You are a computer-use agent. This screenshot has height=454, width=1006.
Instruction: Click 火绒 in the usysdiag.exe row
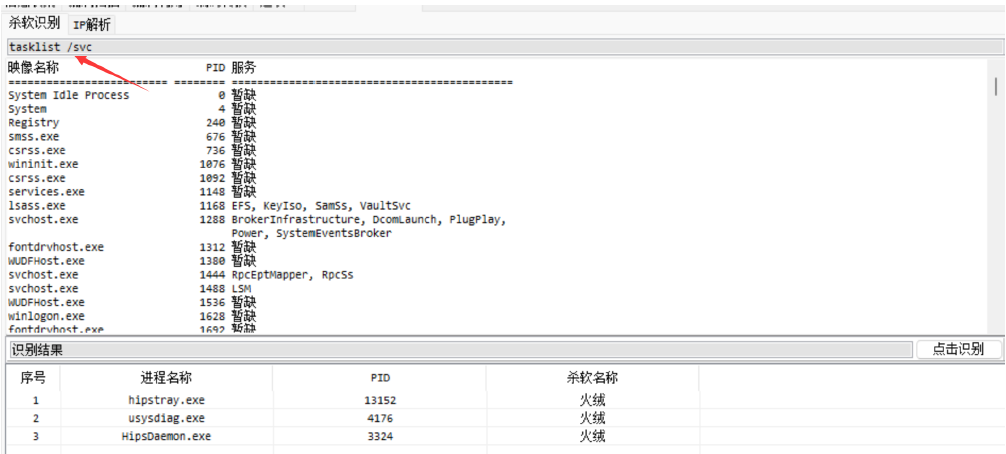593,418
